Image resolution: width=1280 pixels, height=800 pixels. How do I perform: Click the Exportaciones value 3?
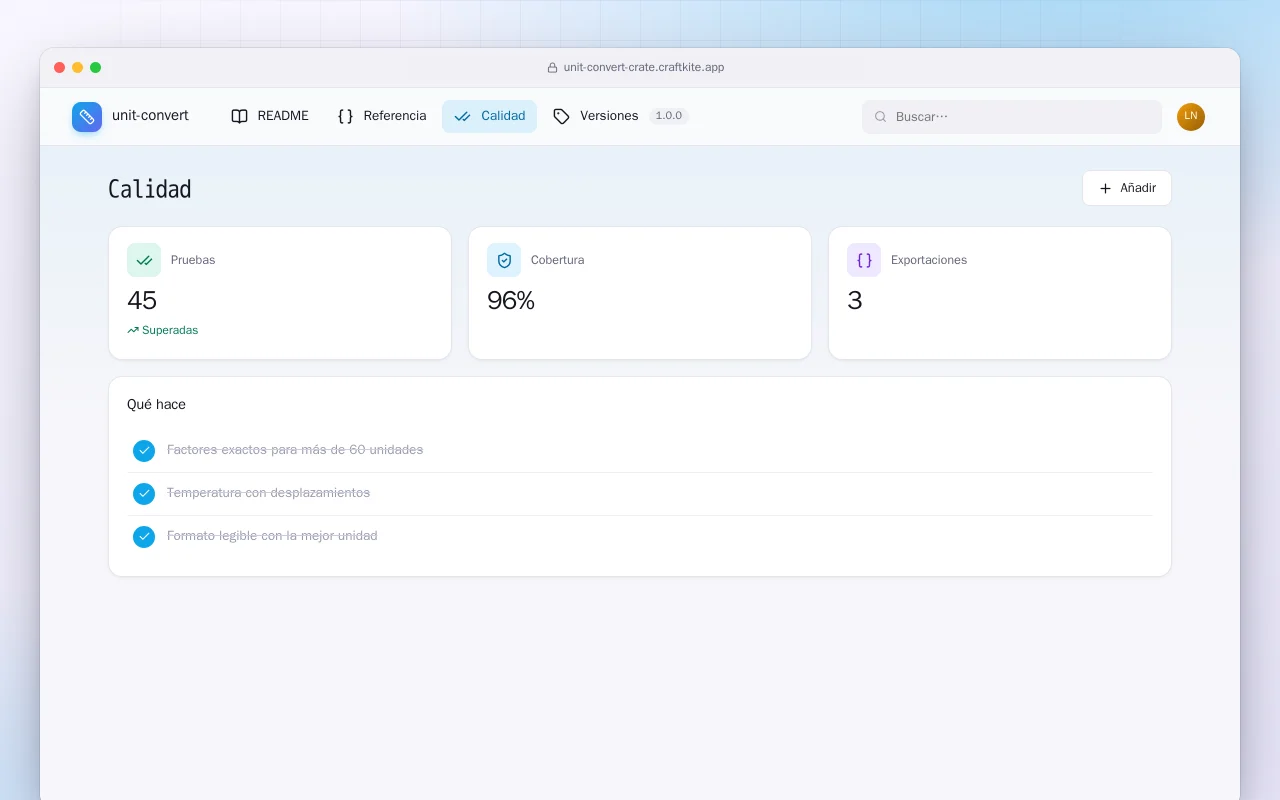coord(855,301)
